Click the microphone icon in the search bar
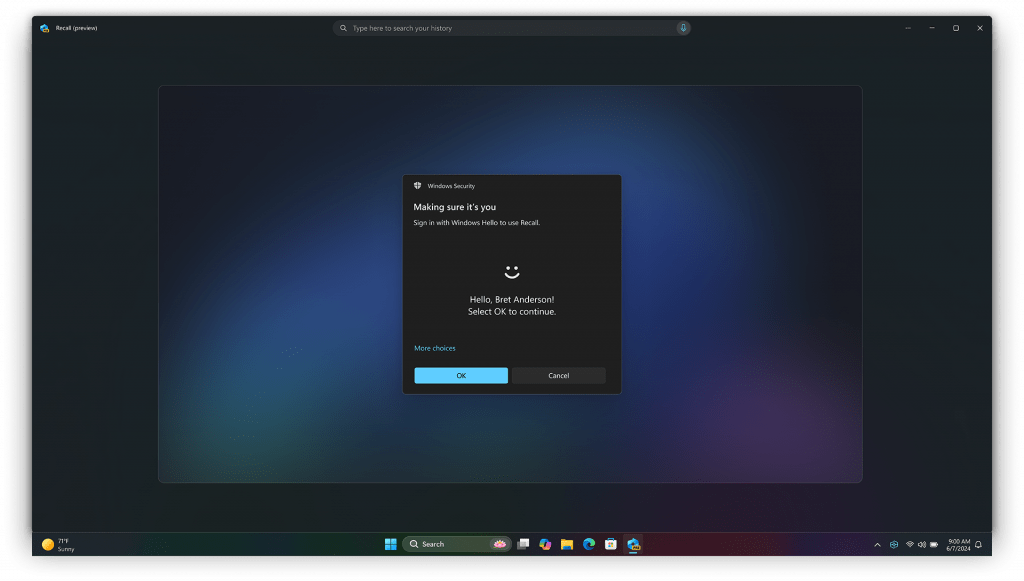The height and width of the screenshot is (581, 1024). [x=683, y=28]
